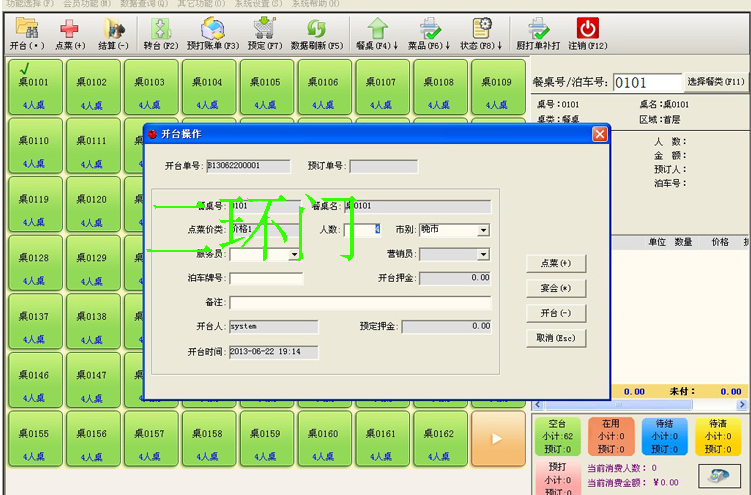751x495 pixels.
Task: Select table 桌0101 with the checkmark
Action: pyautogui.click(x=35, y=87)
